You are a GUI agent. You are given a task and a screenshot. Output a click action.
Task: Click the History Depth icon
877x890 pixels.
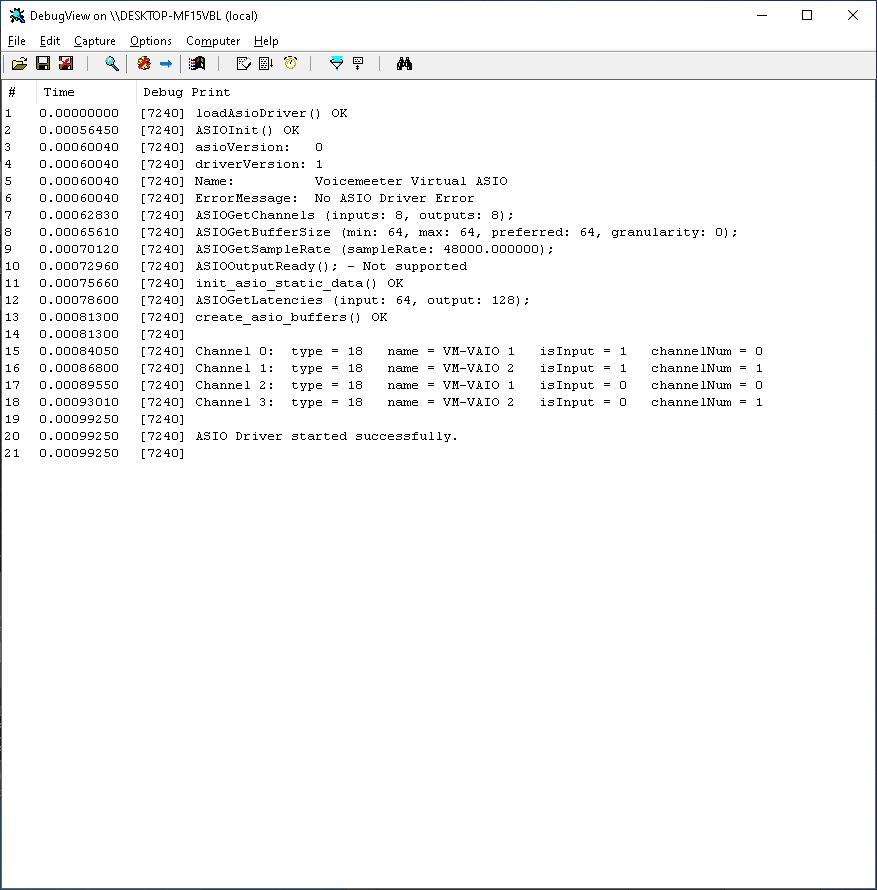[x=358, y=64]
